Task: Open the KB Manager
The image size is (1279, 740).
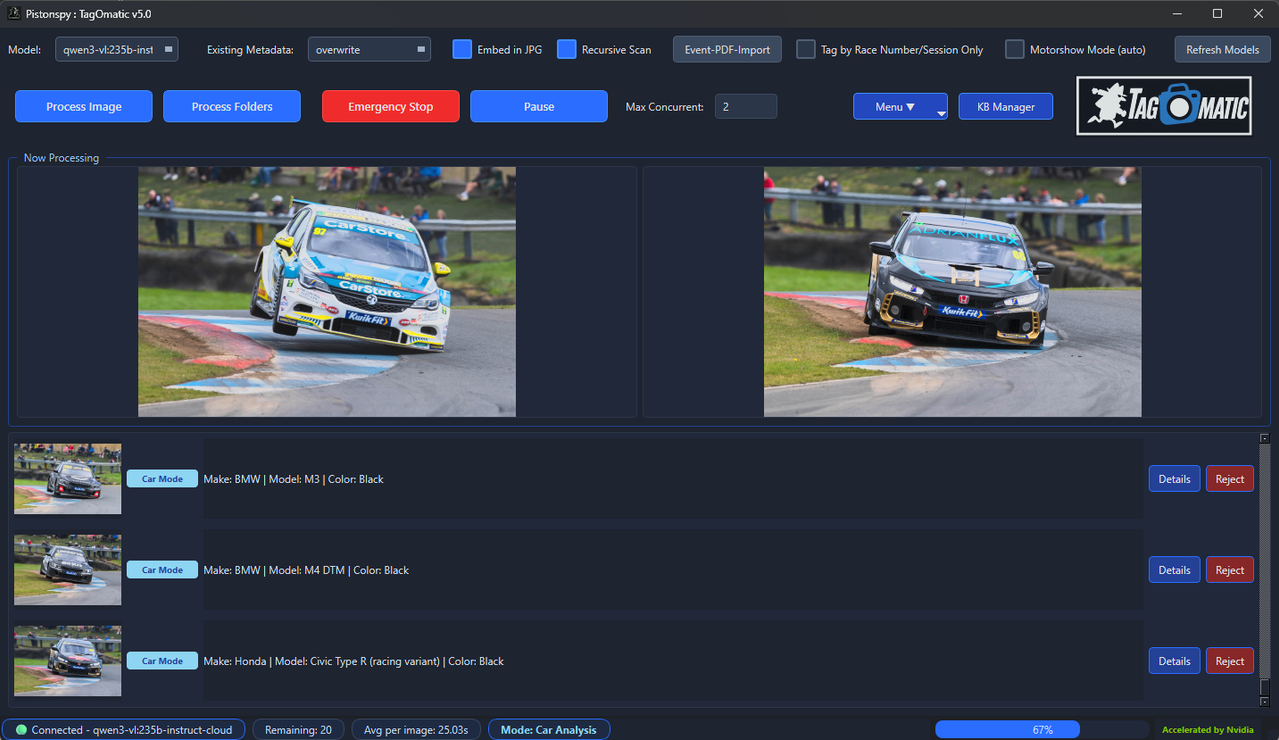Action: point(1006,106)
